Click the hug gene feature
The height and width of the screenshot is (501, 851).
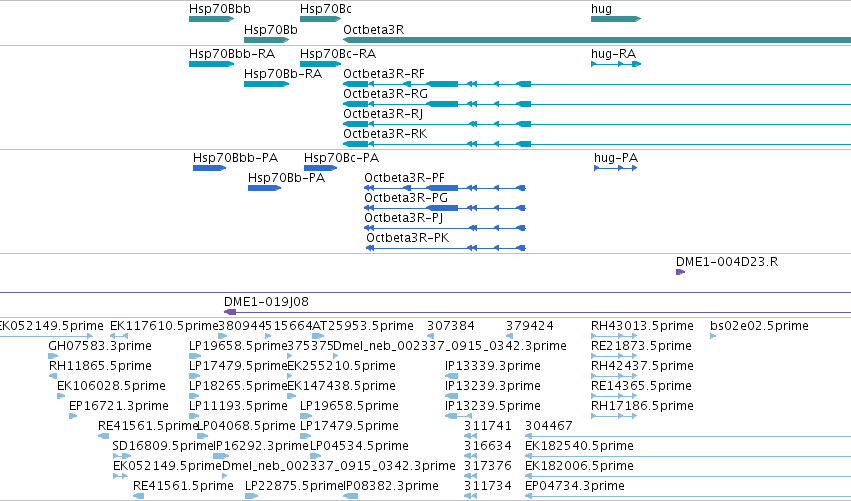click(616, 19)
